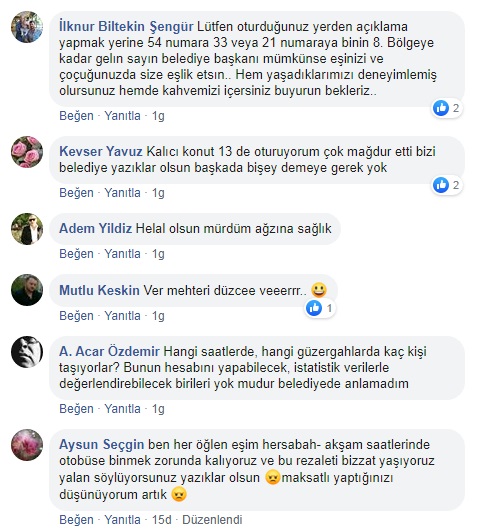Screen dimensions: 477x531
Task: Open Kevser Yavuz's rose profile picture
Action: pos(27,152)
